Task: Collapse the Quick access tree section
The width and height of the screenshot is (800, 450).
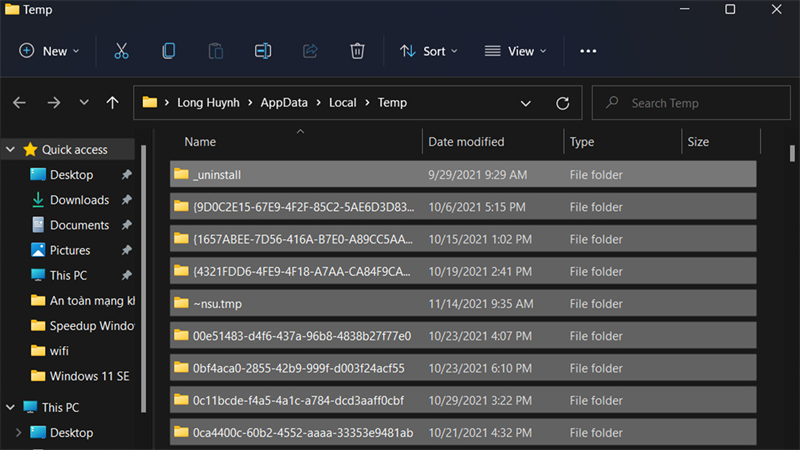Action: click(10, 150)
